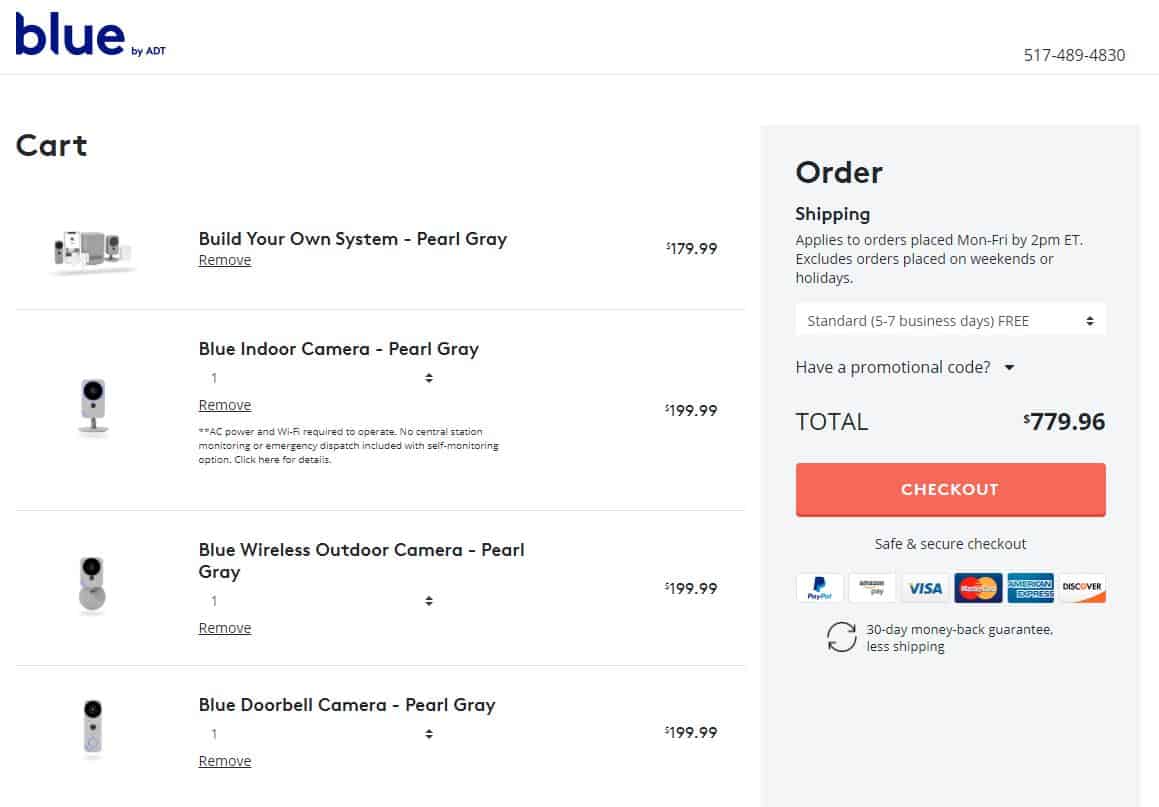Click the Blue Wireless Outdoor Camera image

click(x=92, y=586)
